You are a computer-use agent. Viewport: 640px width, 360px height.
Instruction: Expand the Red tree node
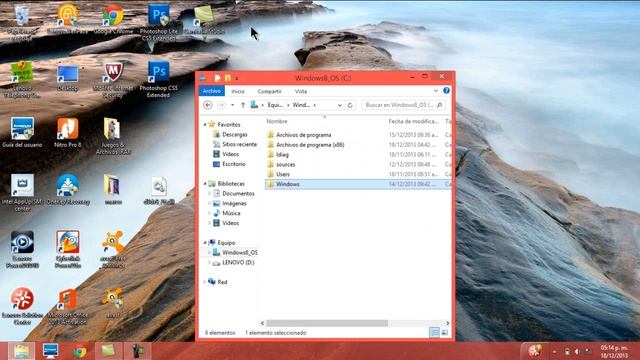click(205, 282)
